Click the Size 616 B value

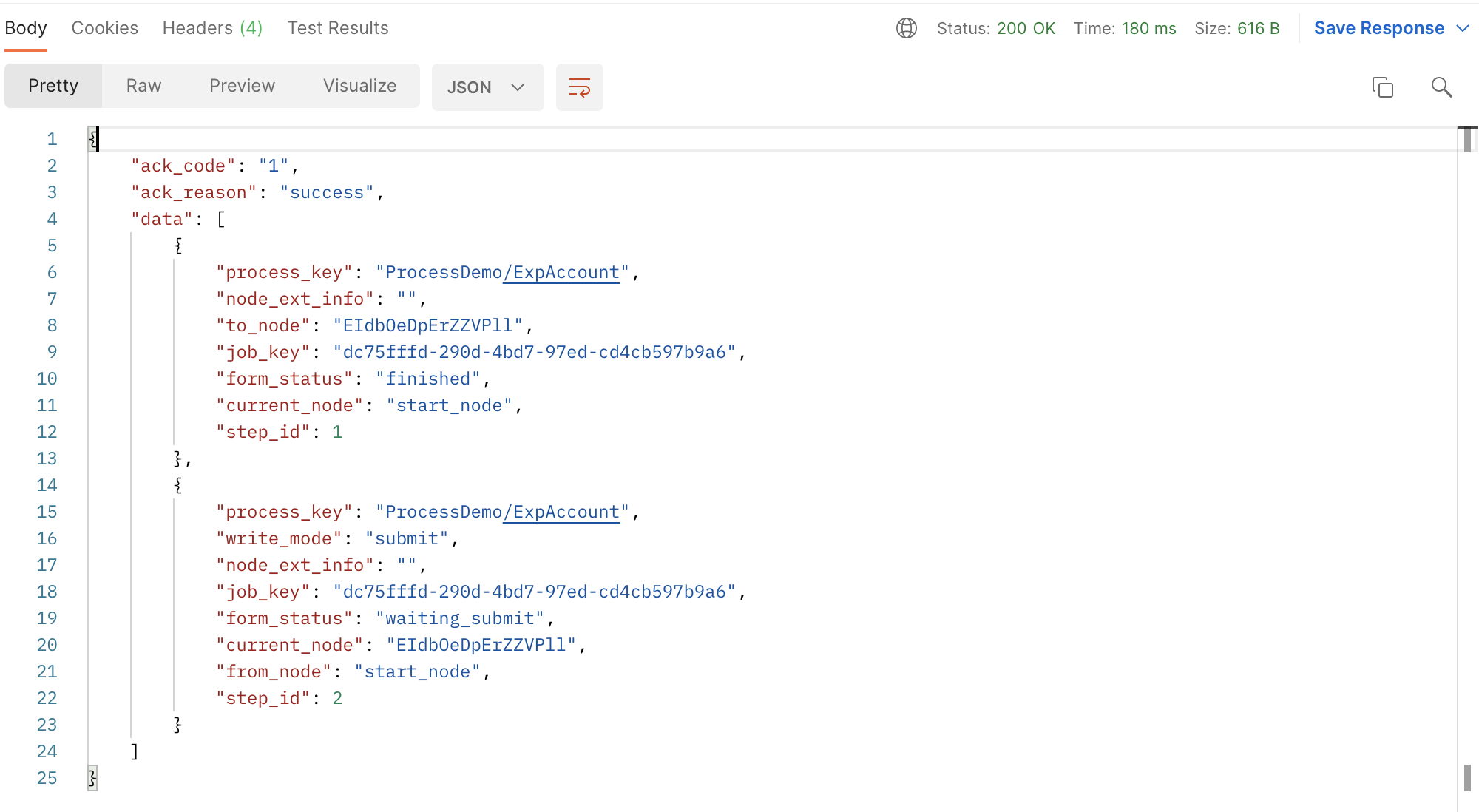point(1258,28)
